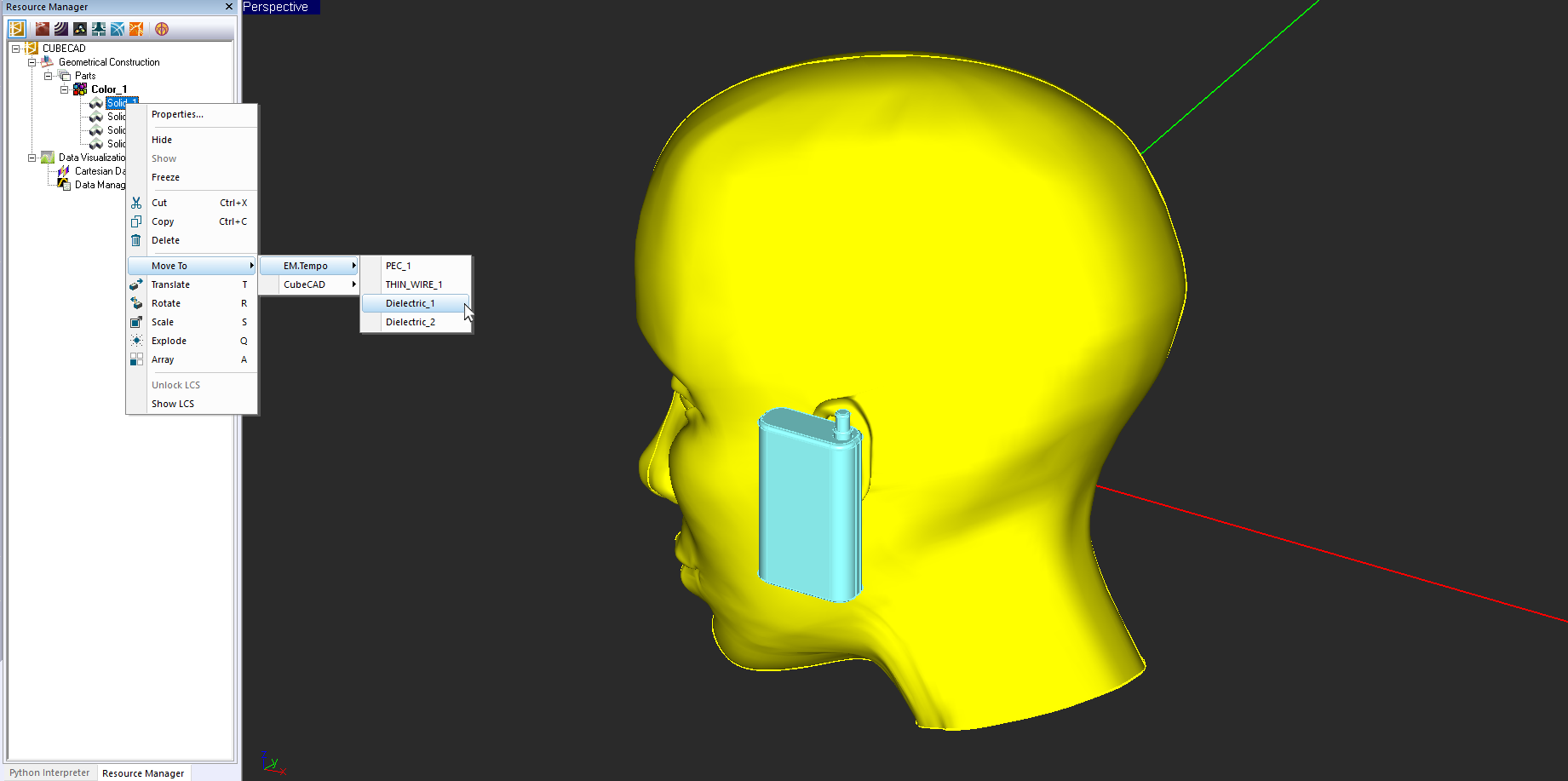Choose the Scale tool icon
Viewport: 1568px width, 781px height.
(x=136, y=322)
